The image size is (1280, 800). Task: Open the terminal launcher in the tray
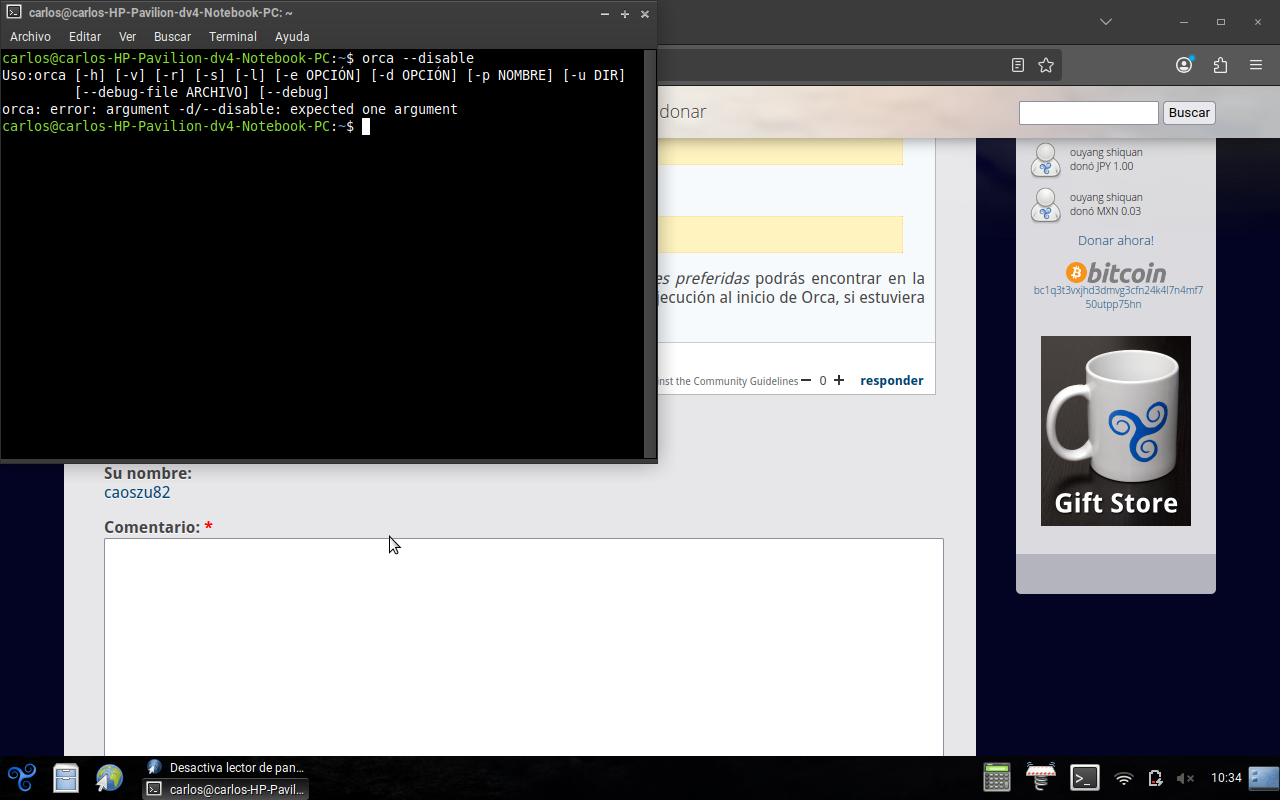[x=1085, y=777]
